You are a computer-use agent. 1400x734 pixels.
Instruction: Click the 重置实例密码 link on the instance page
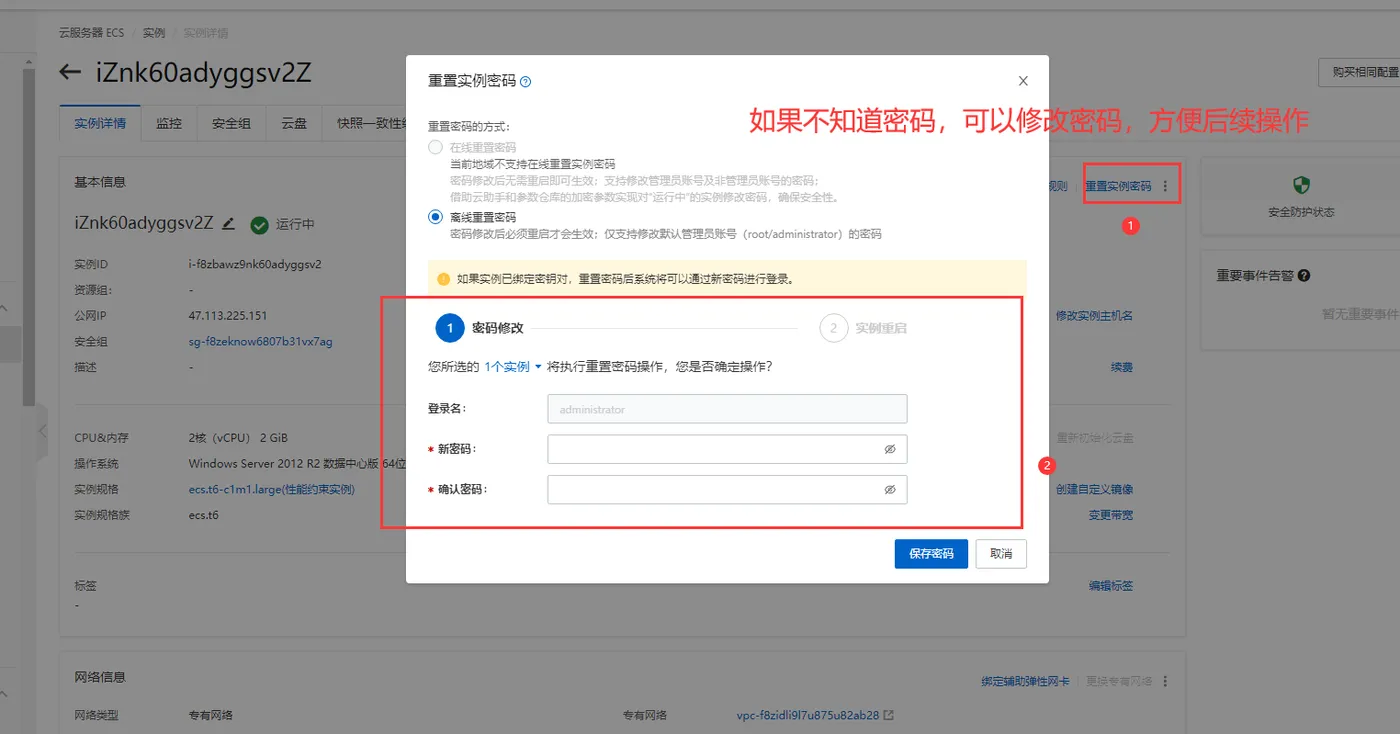tap(1118, 187)
